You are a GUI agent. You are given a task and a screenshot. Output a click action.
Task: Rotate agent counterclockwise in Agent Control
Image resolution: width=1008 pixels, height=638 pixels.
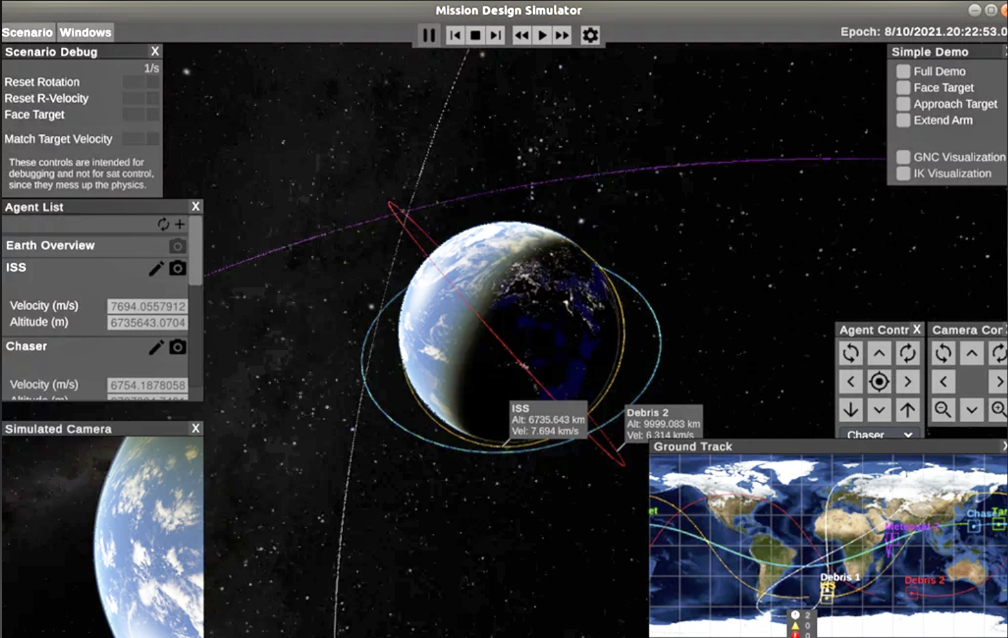pos(850,353)
